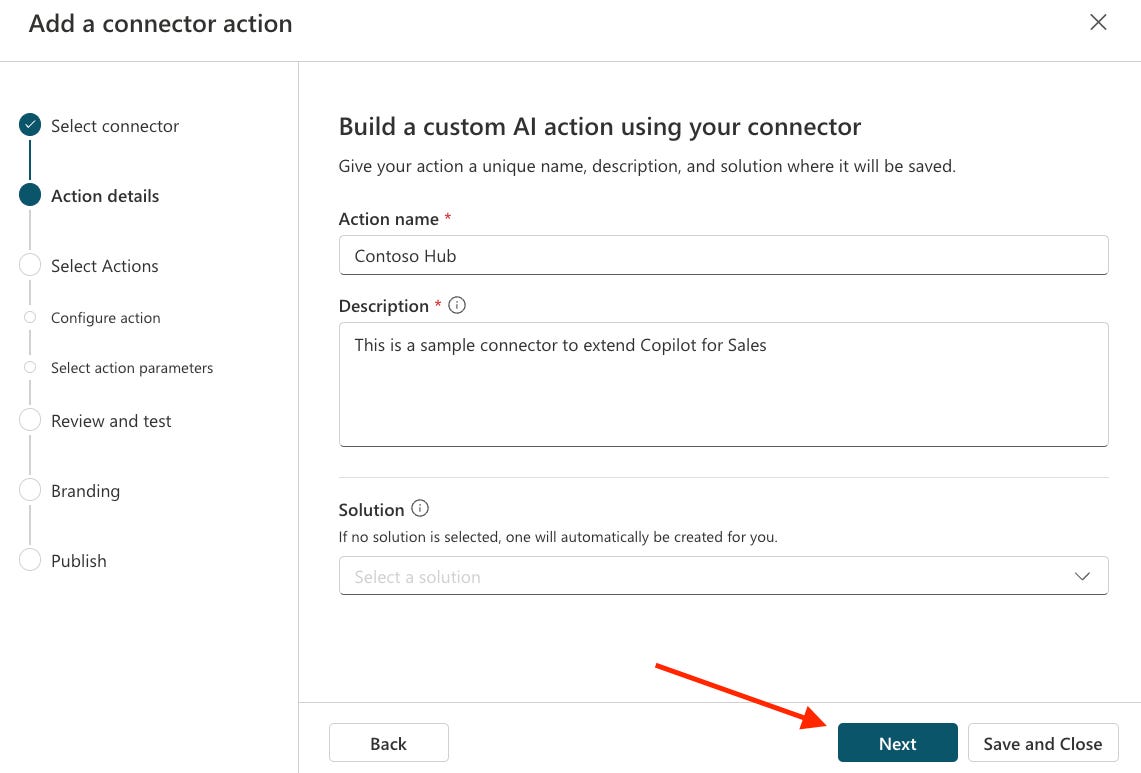The height and width of the screenshot is (773, 1141).
Task: Click the small Select action parameters circle
Action: [30, 368]
